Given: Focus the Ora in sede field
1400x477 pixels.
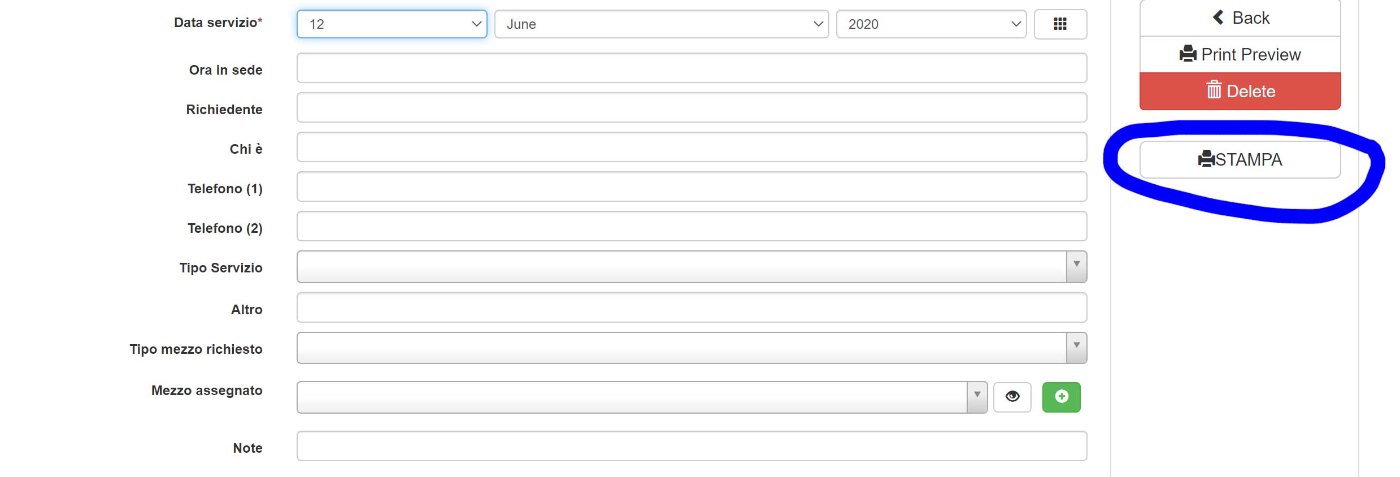Looking at the screenshot, I should point(692,68).
